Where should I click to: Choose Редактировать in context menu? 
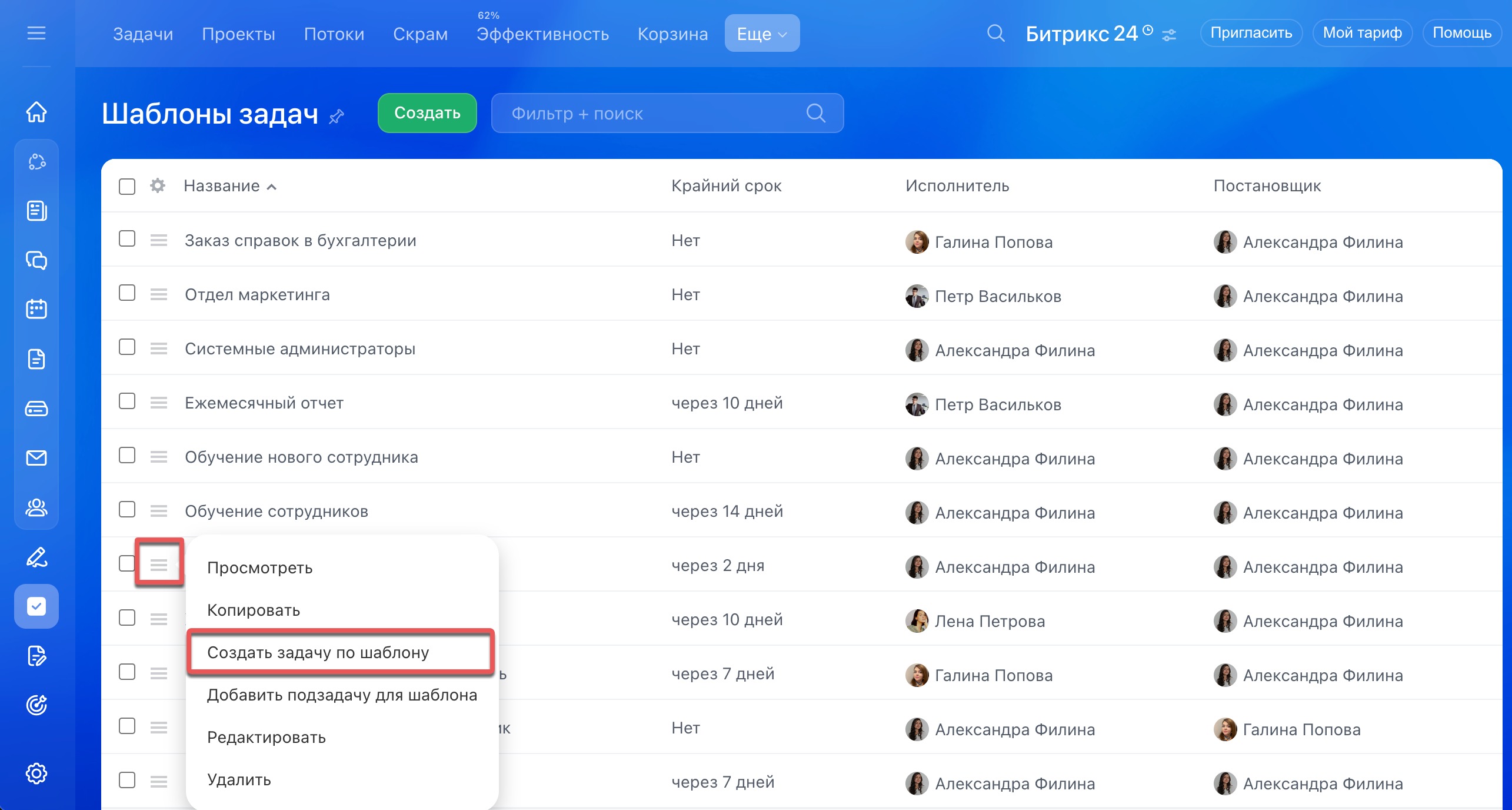coord(342,738)
